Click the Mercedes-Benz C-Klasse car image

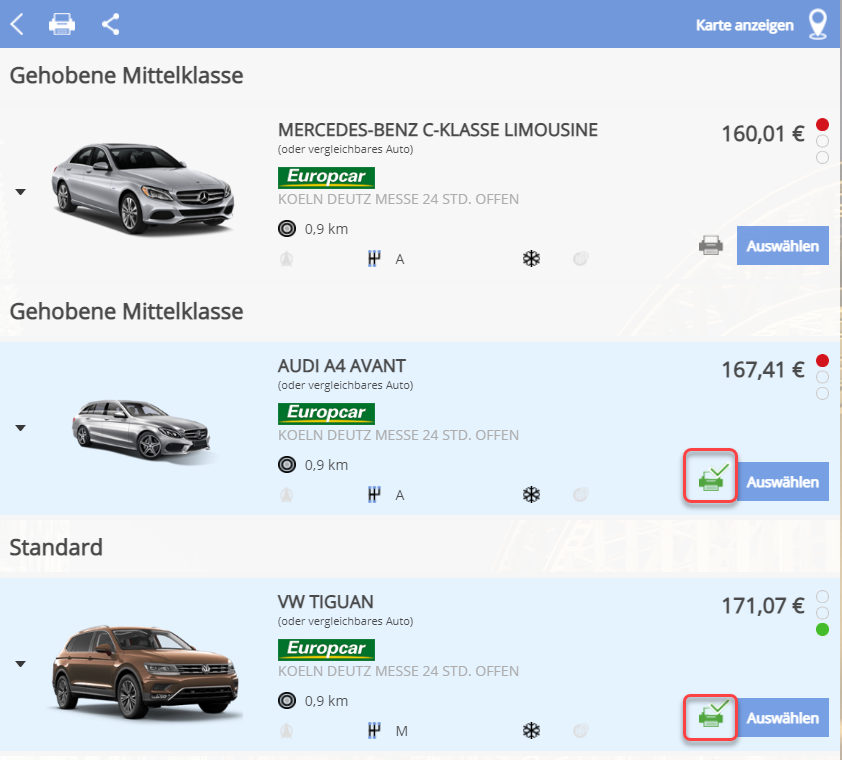pos(142,188)
